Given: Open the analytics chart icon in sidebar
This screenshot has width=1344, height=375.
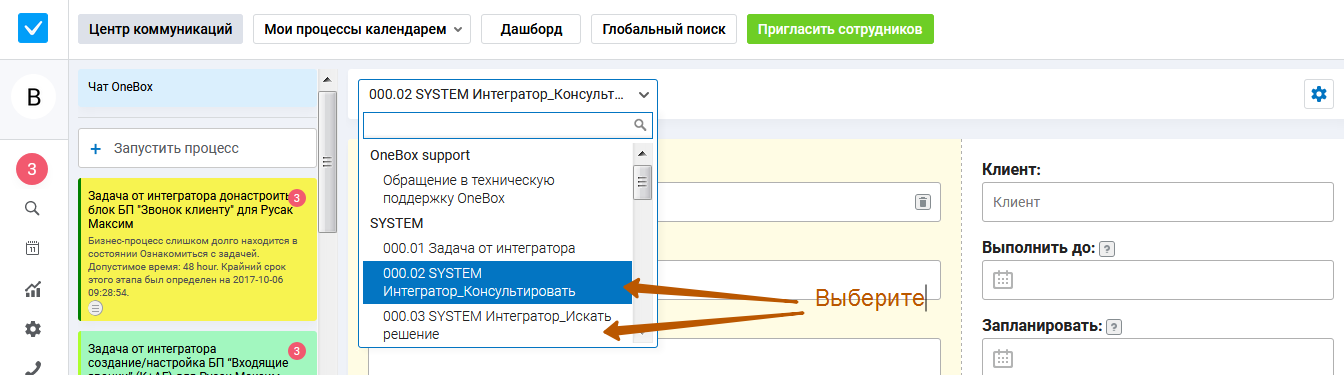Looking at the screenshot, I should click(x=32, y=289).
